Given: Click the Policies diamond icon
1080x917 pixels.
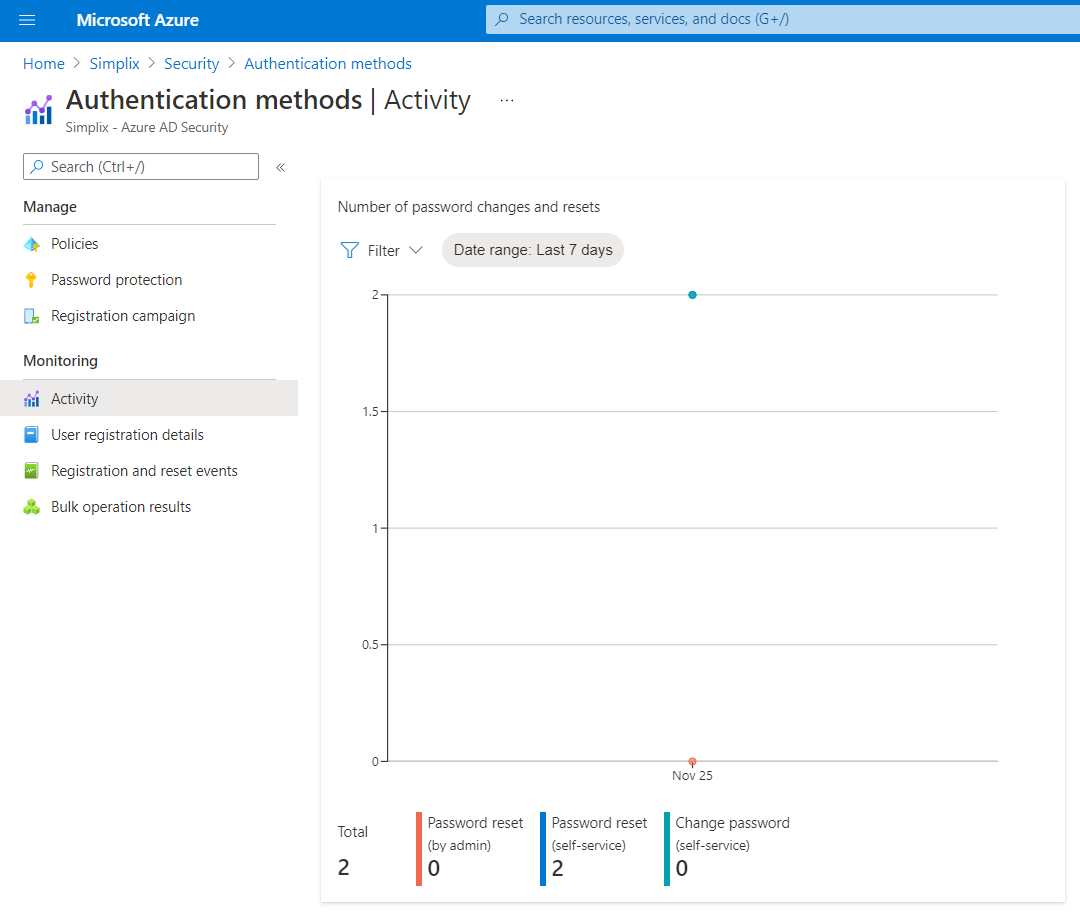Looking at the screenshot, I should point(32,245).
